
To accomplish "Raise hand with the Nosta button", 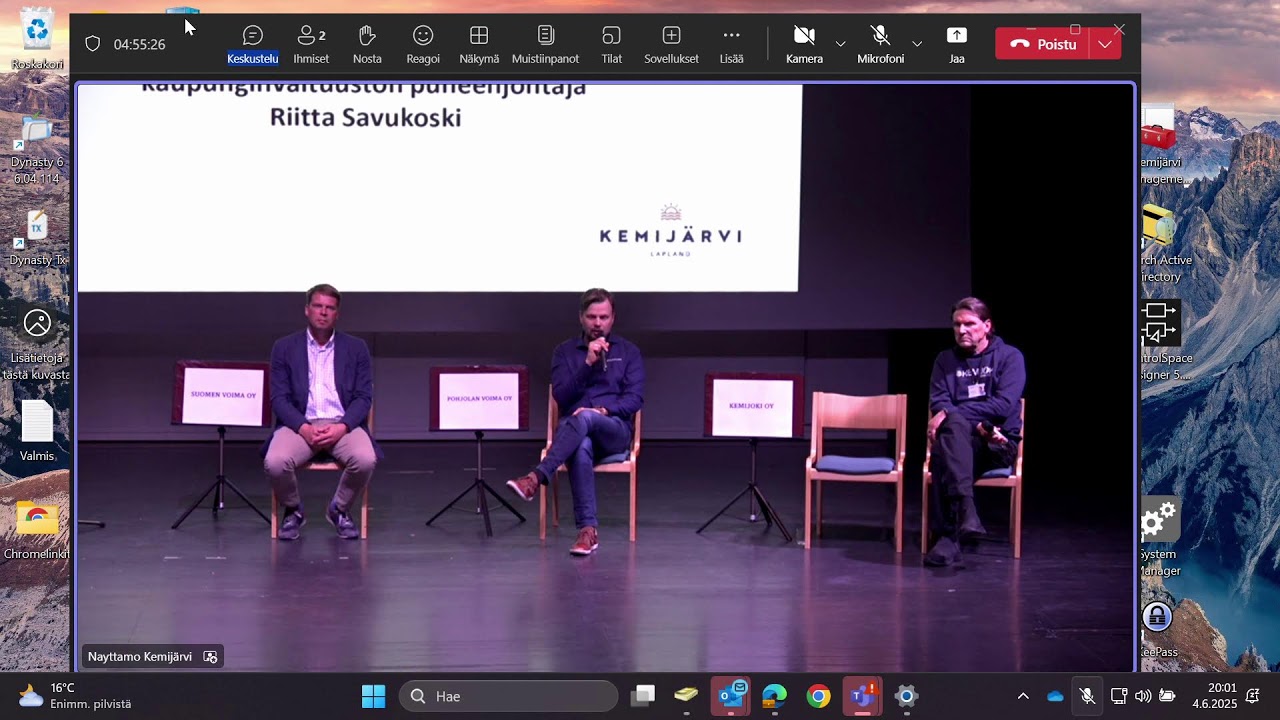I will point(367,45).
